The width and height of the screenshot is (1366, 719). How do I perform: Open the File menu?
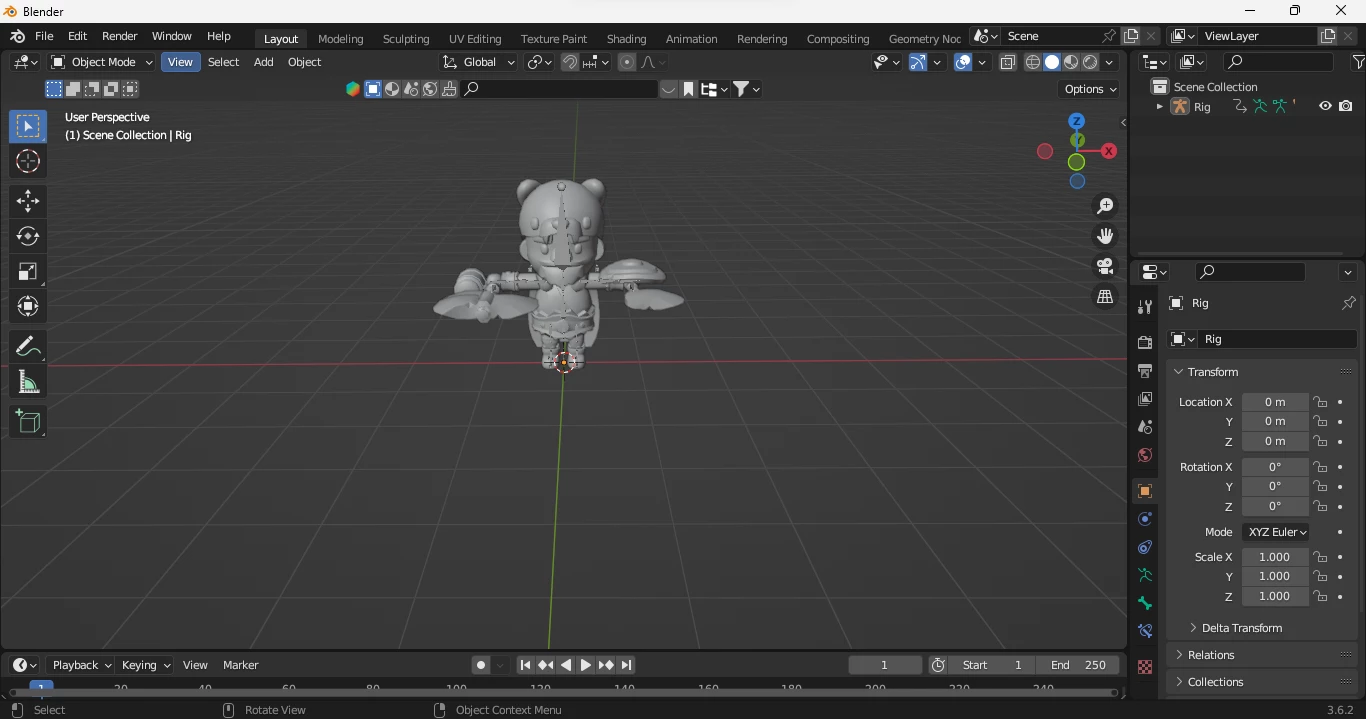44,36
